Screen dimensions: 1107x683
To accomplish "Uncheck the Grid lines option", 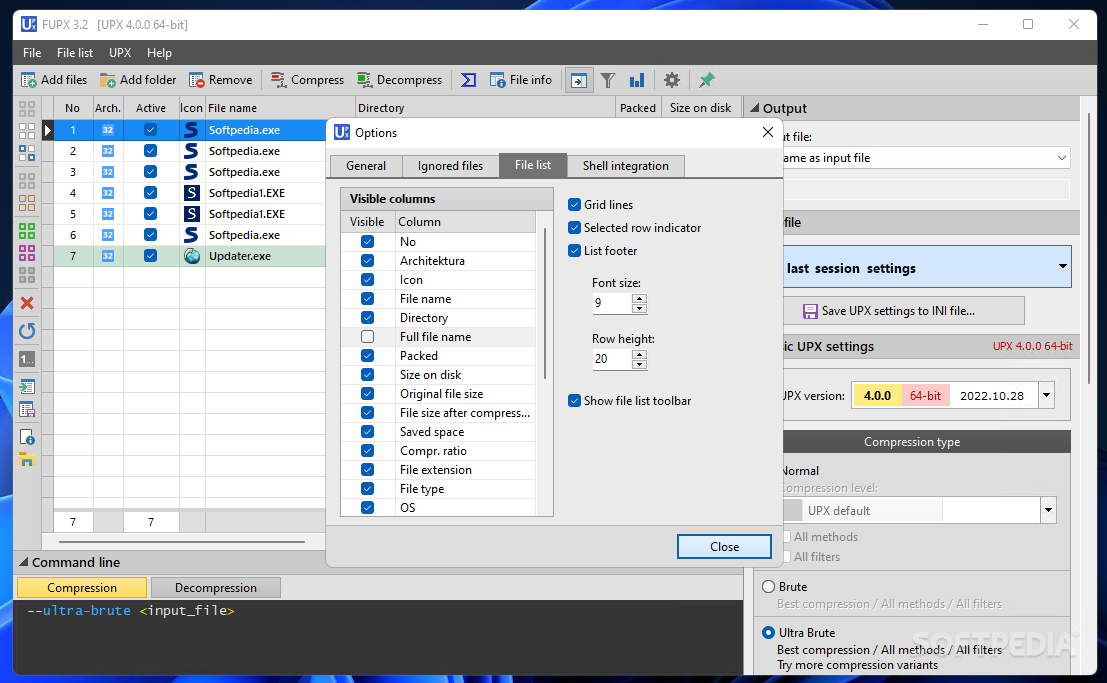I will pos(575,205).
